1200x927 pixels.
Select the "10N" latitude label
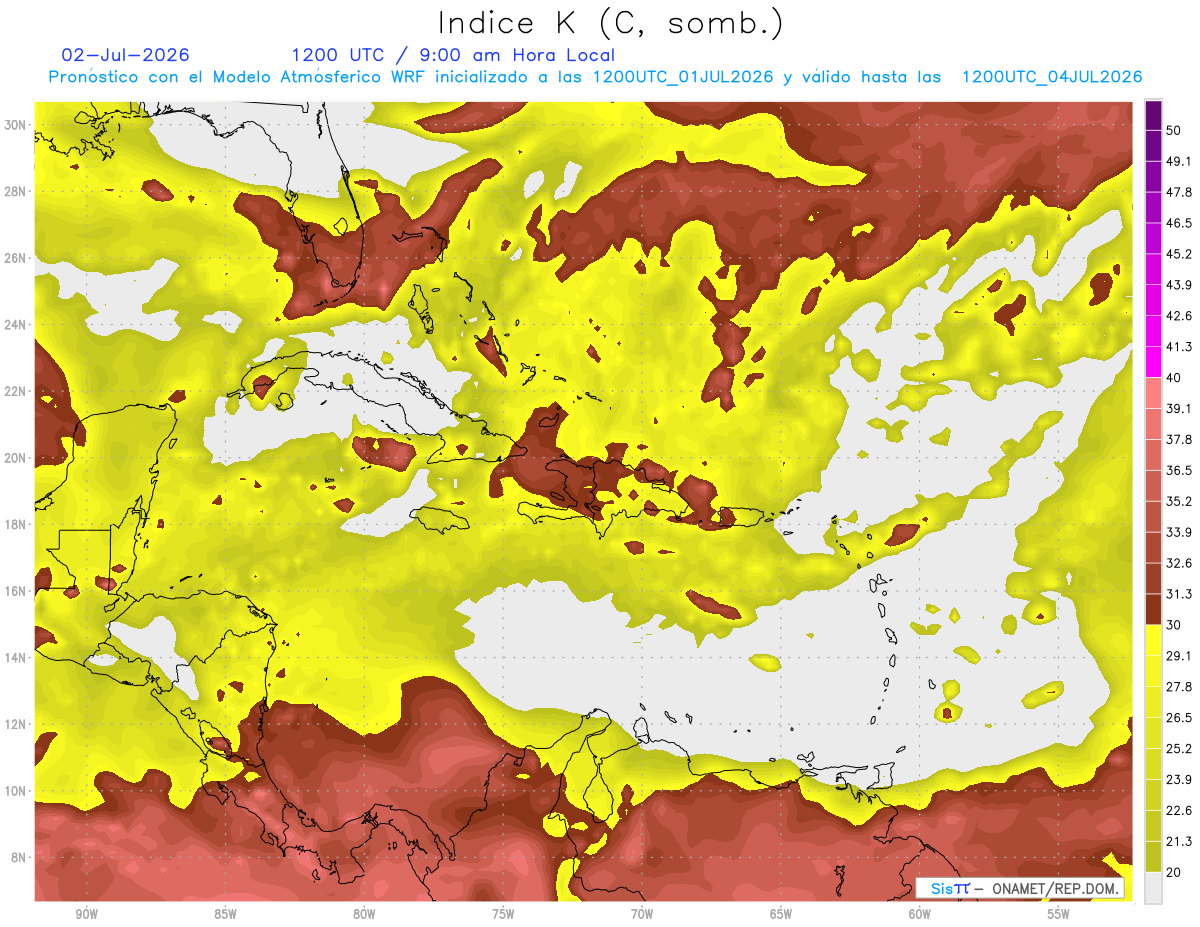[16, 791]
